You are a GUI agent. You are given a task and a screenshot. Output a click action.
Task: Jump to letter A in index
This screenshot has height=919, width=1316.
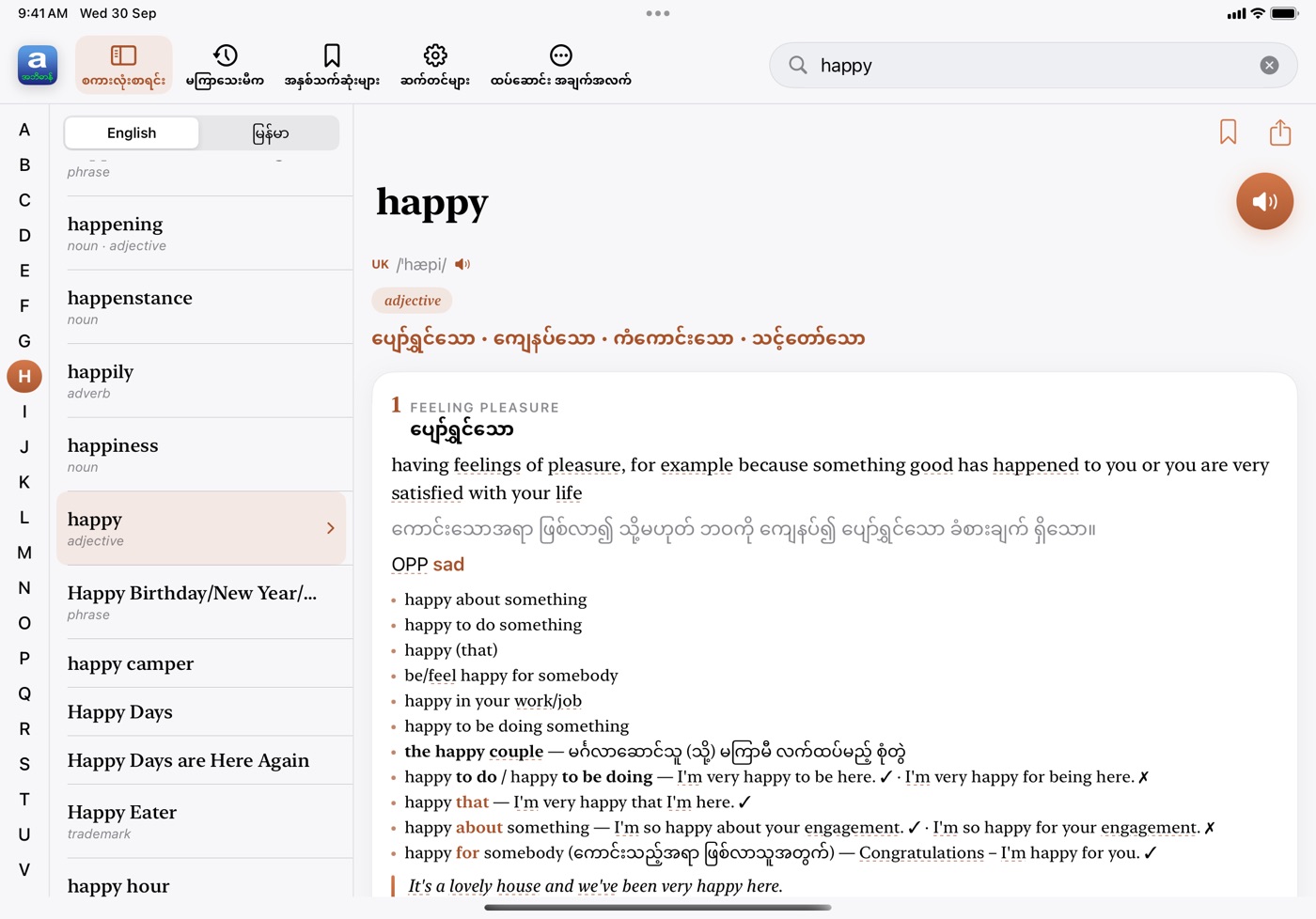pos(24,130)
